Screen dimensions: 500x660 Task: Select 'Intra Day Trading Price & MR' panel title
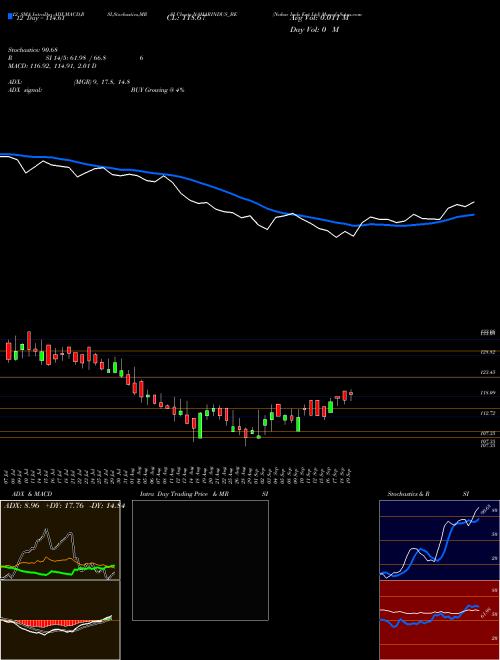coord(184,494)
